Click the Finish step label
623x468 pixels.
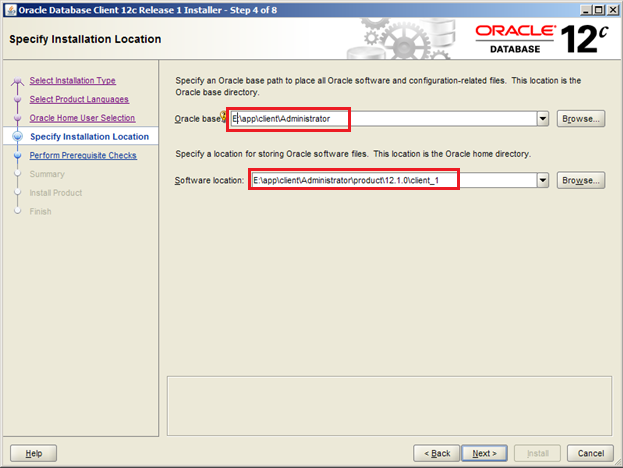click(x=40, y=211)
